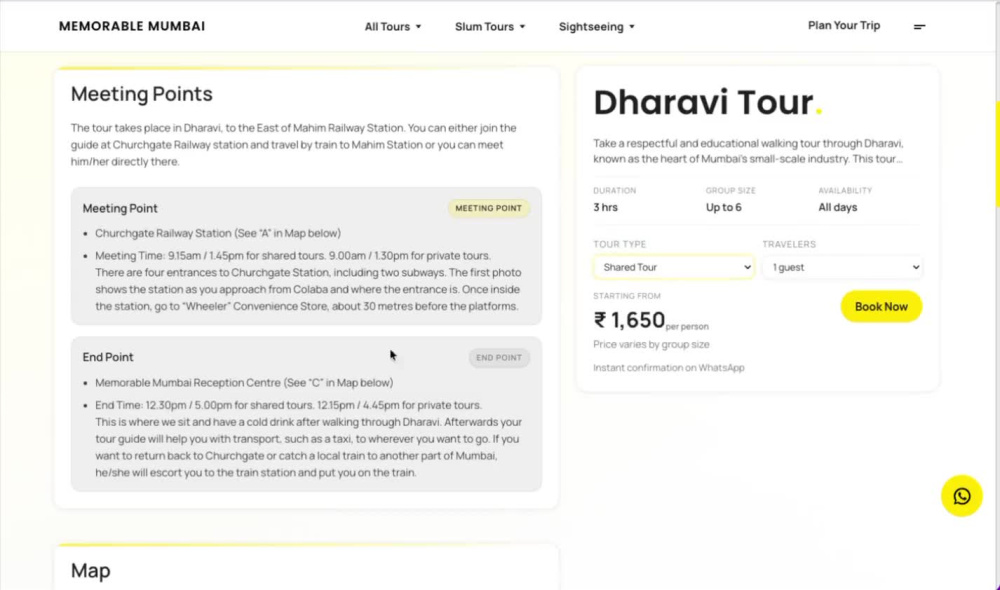Open Tour Type dropdown showing Shared Tour
Image resolution: width=1000 pixels, height=590 pixels.
tap(673, 267)
